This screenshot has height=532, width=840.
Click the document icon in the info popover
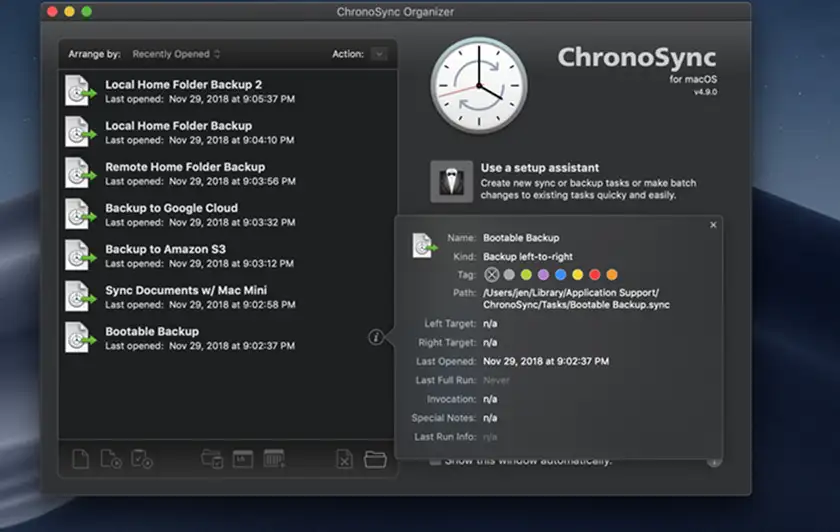pyautogui.click(x=424, y=246)
